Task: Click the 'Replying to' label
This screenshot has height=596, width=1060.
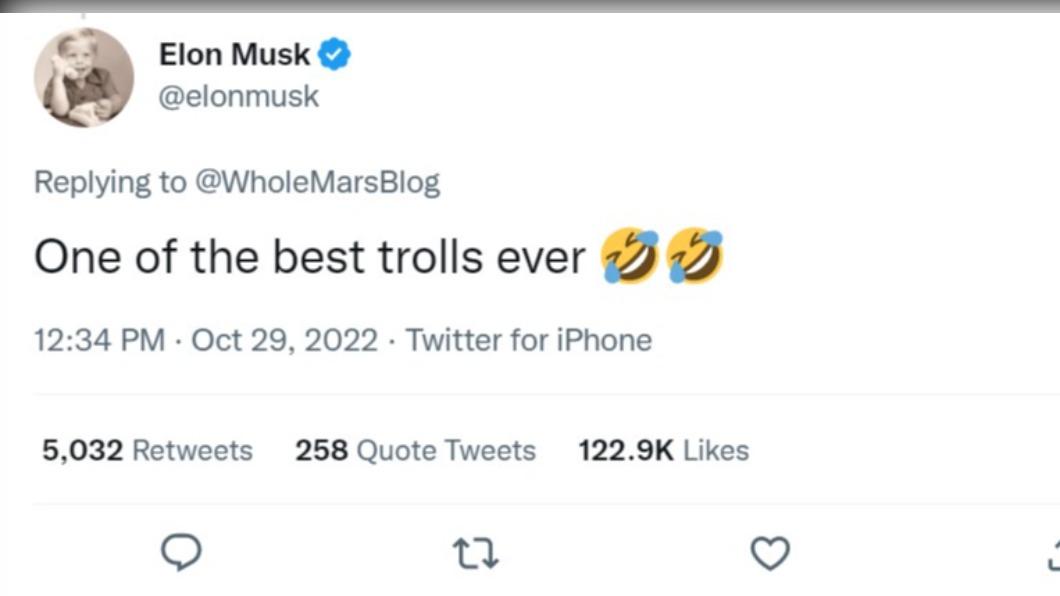Action: (110, 182)
